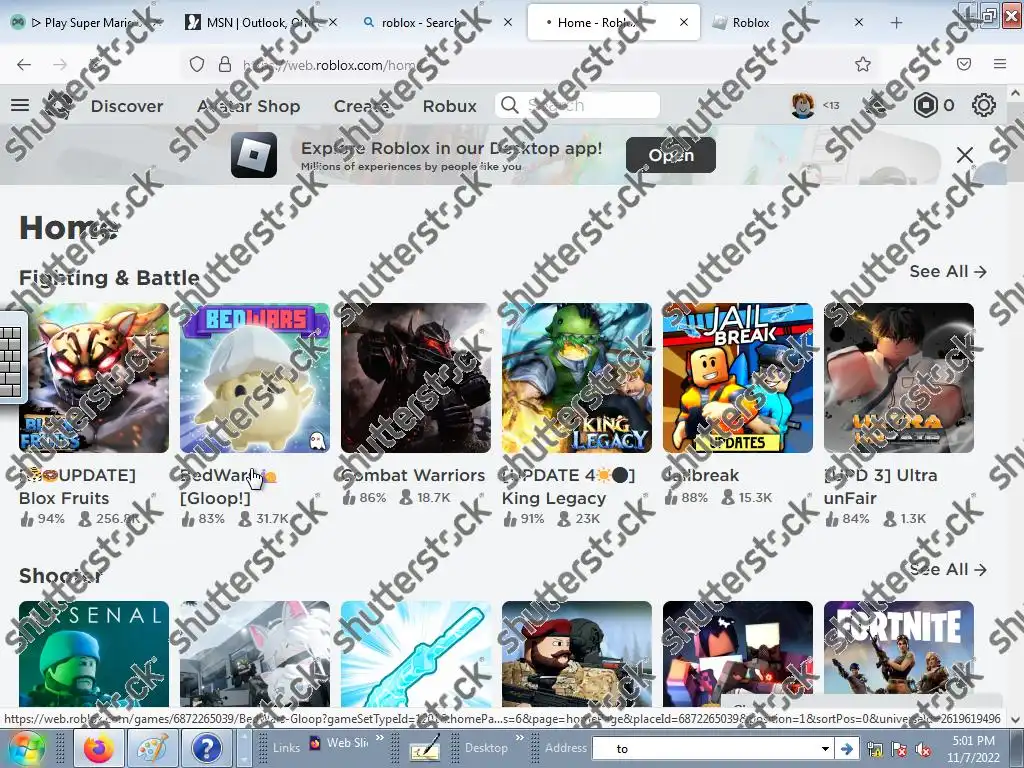Switch to the MSN Outlook tab
This screenshot has width=1024, height=768.
(x=261, y=22)
